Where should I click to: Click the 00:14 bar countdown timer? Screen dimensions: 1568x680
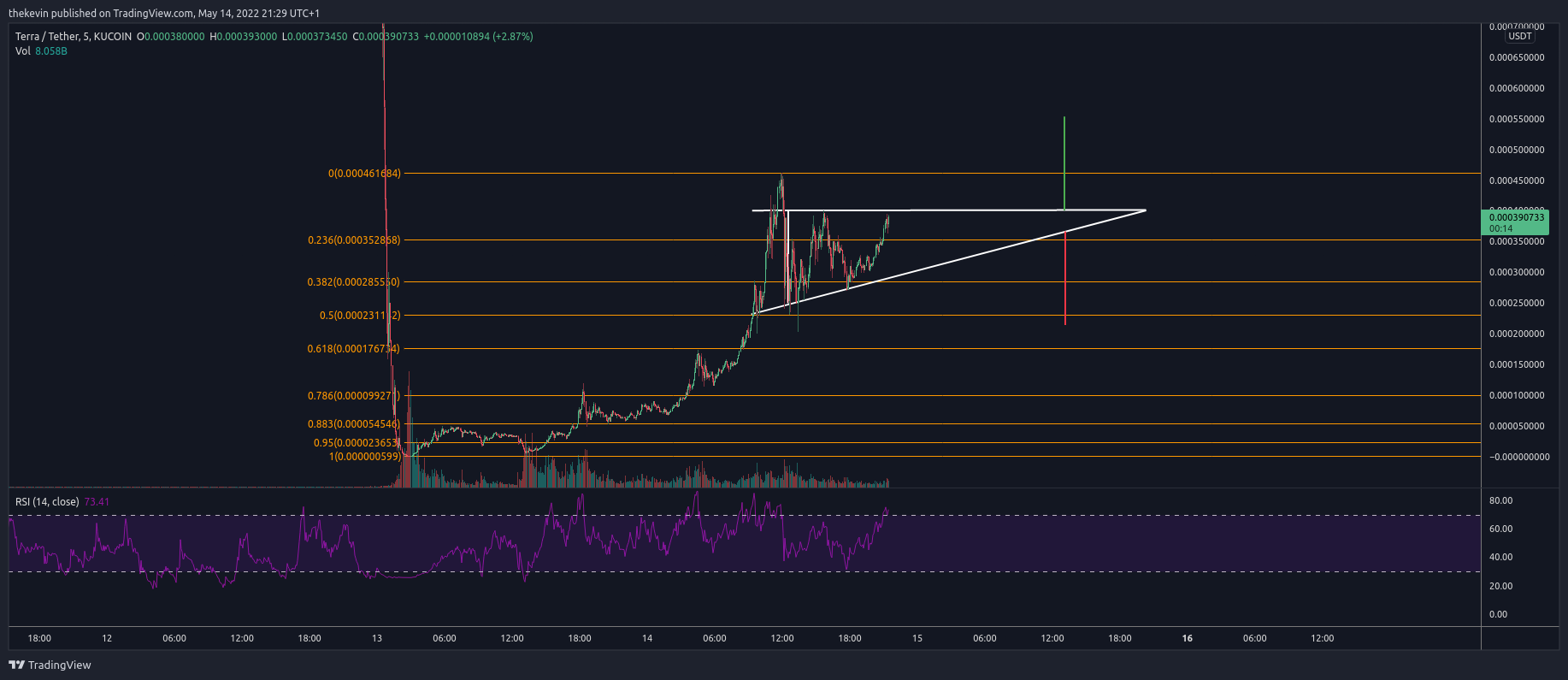click(1500, 229)
